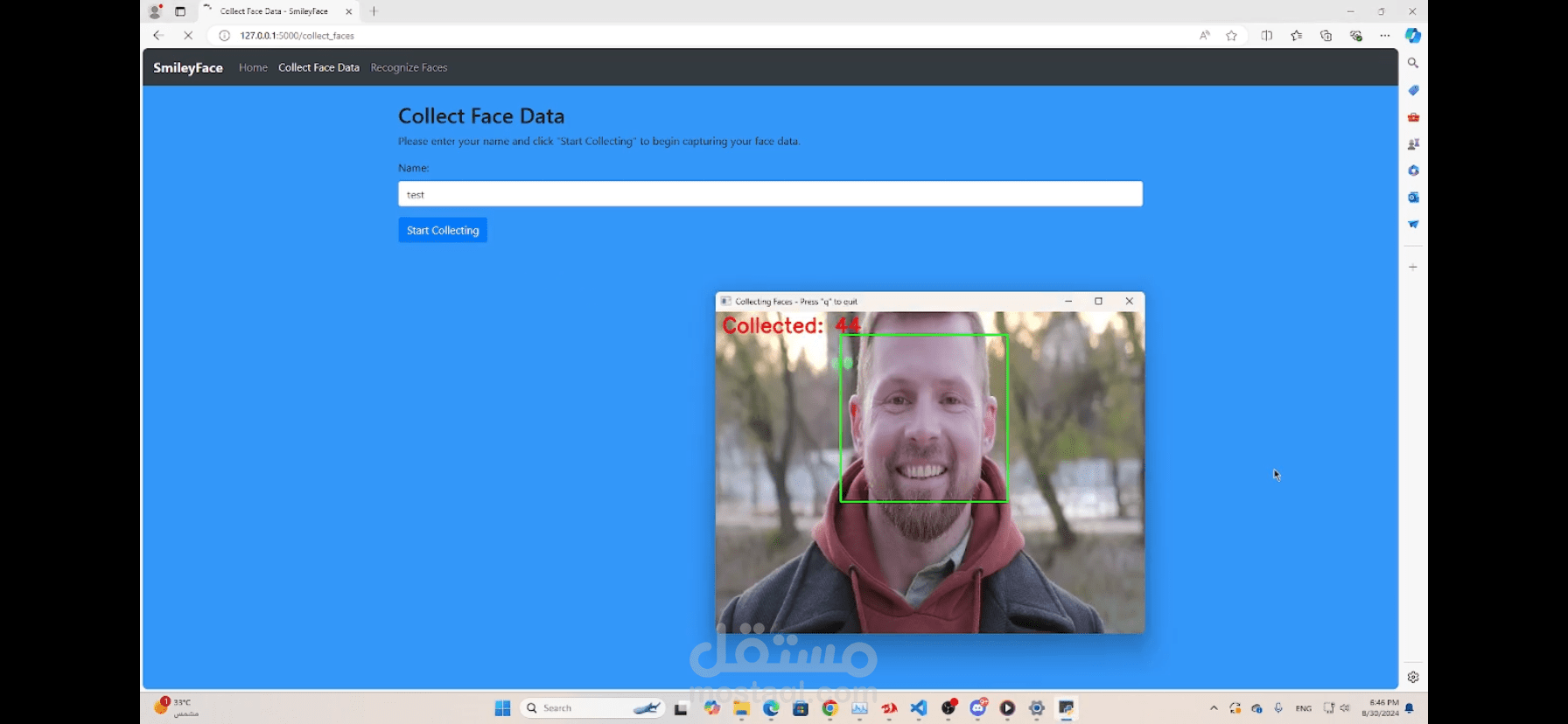The image size is (1568, 724).
Task: Open the weather widget showing 33°C
Action: pyautogui.click(x=178, y=707)
